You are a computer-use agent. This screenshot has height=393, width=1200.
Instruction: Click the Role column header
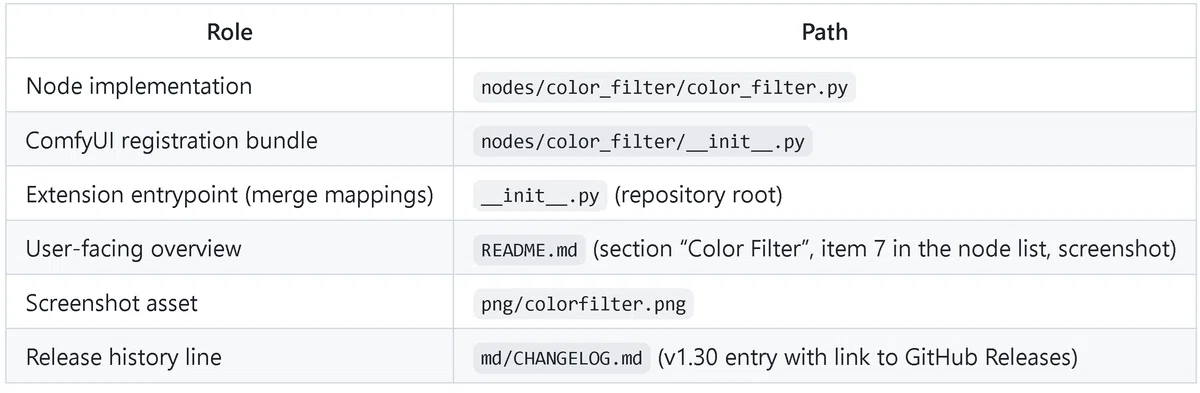click(x=229, y=32)
